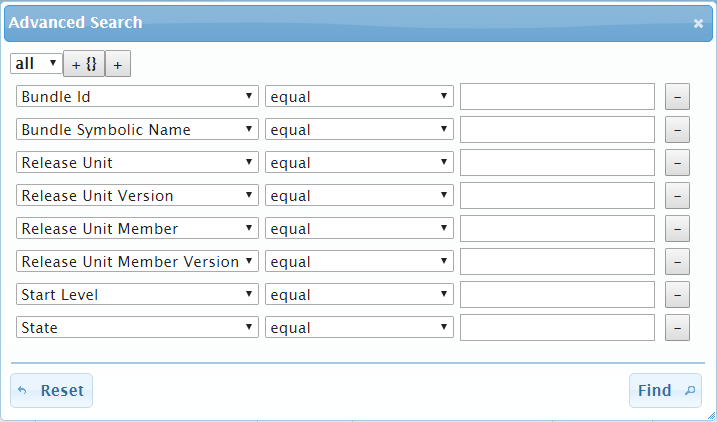
Task: Expand the Release Unit Member field dropdown
Action: [137, 229]
